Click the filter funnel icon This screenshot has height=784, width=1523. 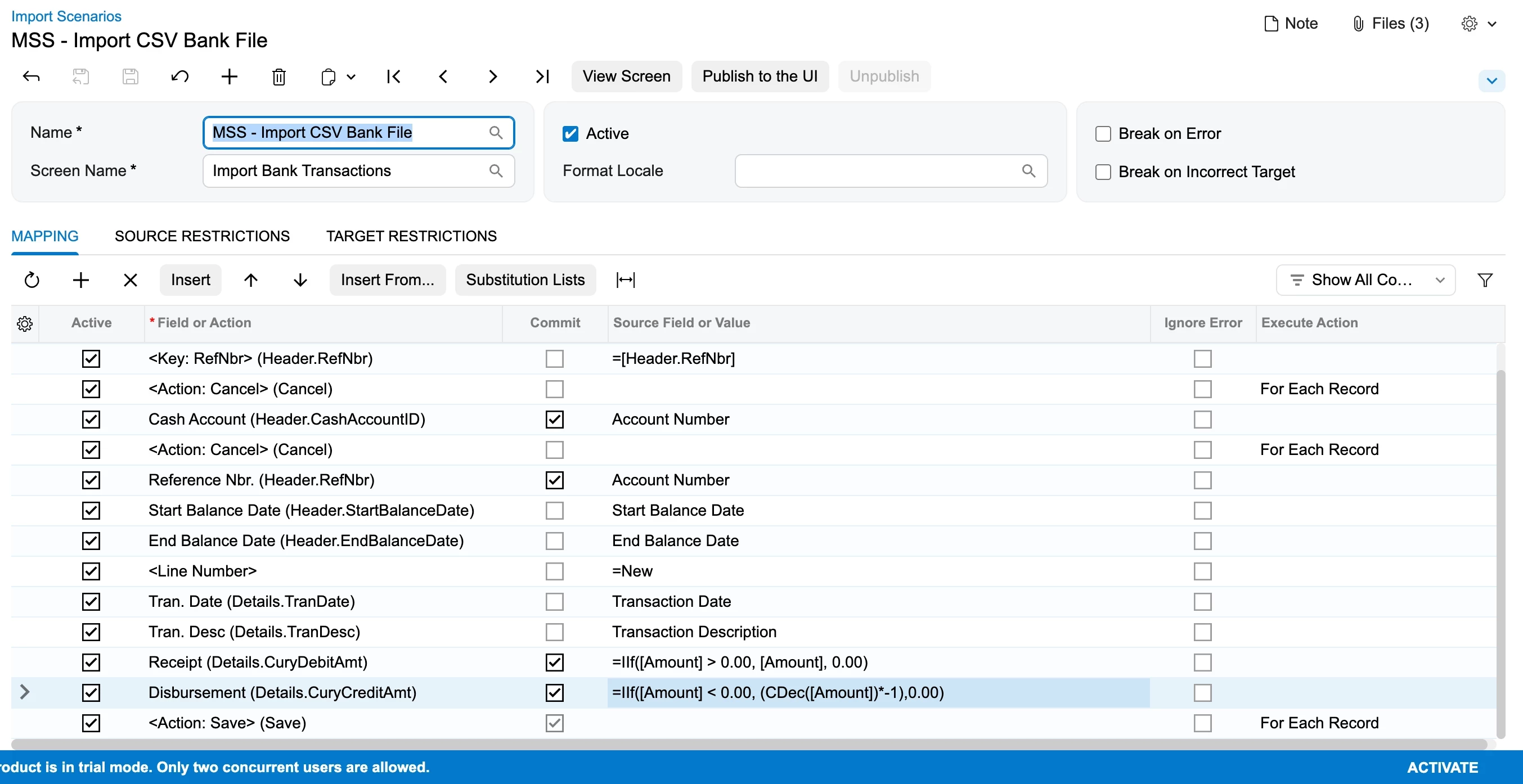(x=1485, y=280)
